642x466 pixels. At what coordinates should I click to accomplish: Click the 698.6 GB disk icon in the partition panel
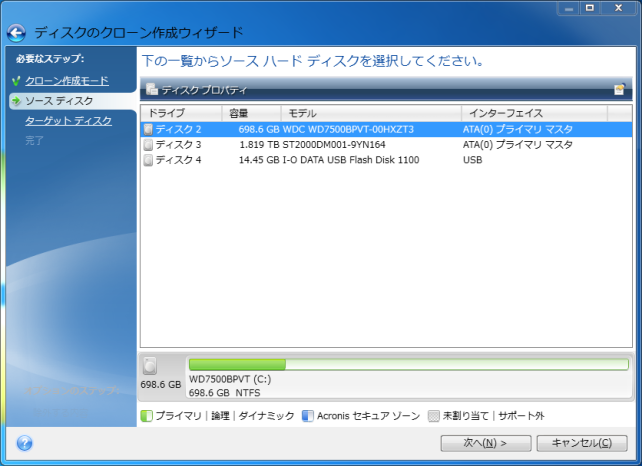[150, 366]
